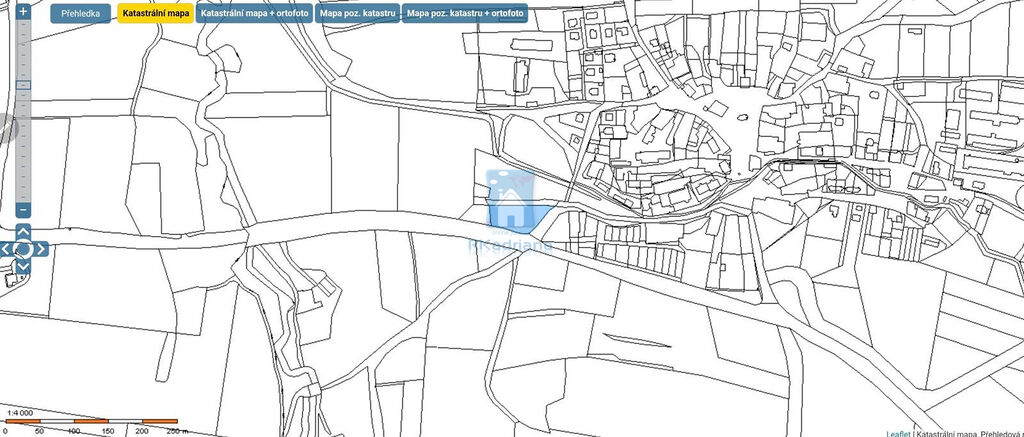This screenshot has width=1024, height=437.
Task: Select the Katastrální mapa layer
Action: tap(156, 15)
